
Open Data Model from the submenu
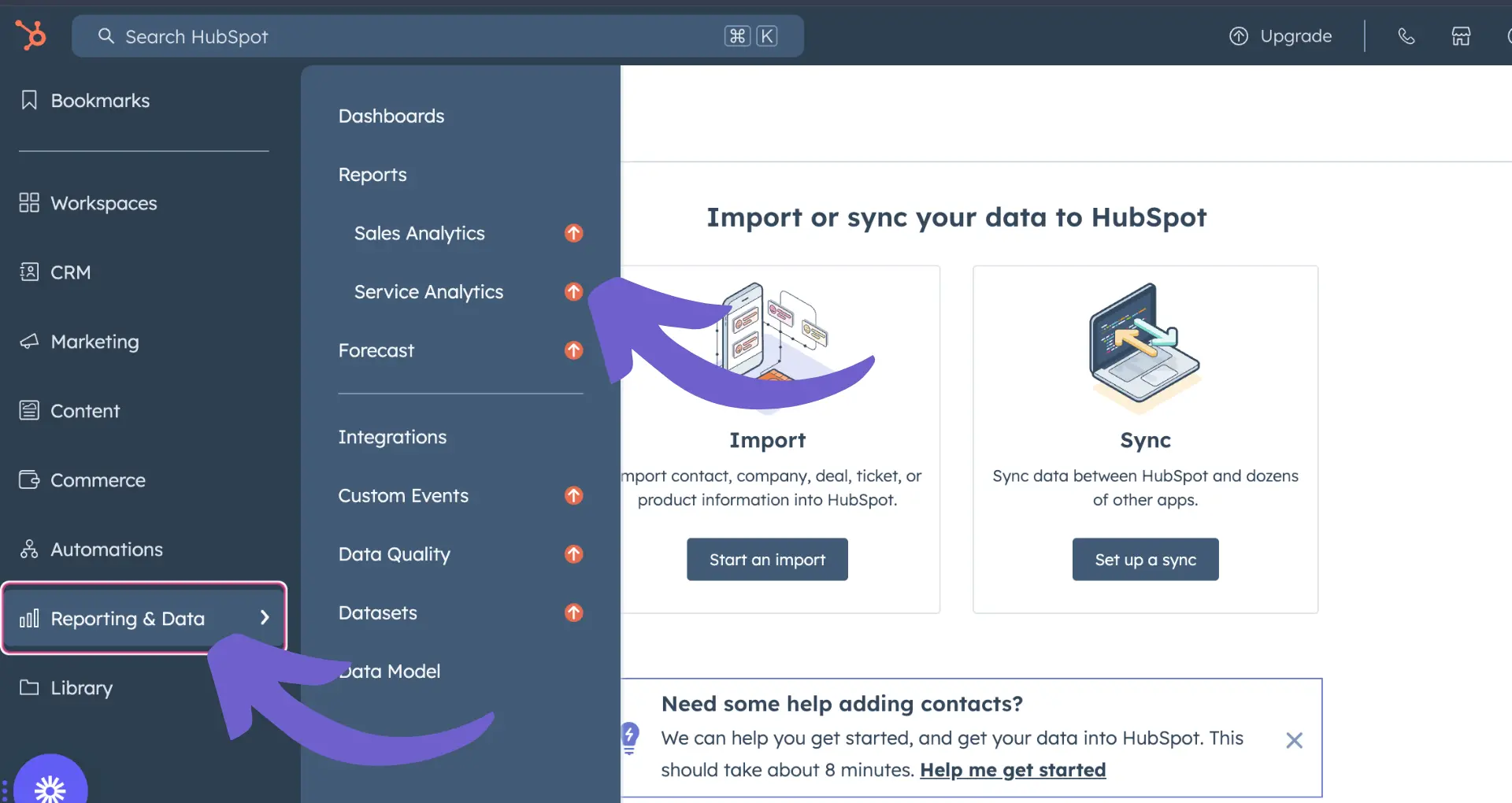(x=390, y=672)
